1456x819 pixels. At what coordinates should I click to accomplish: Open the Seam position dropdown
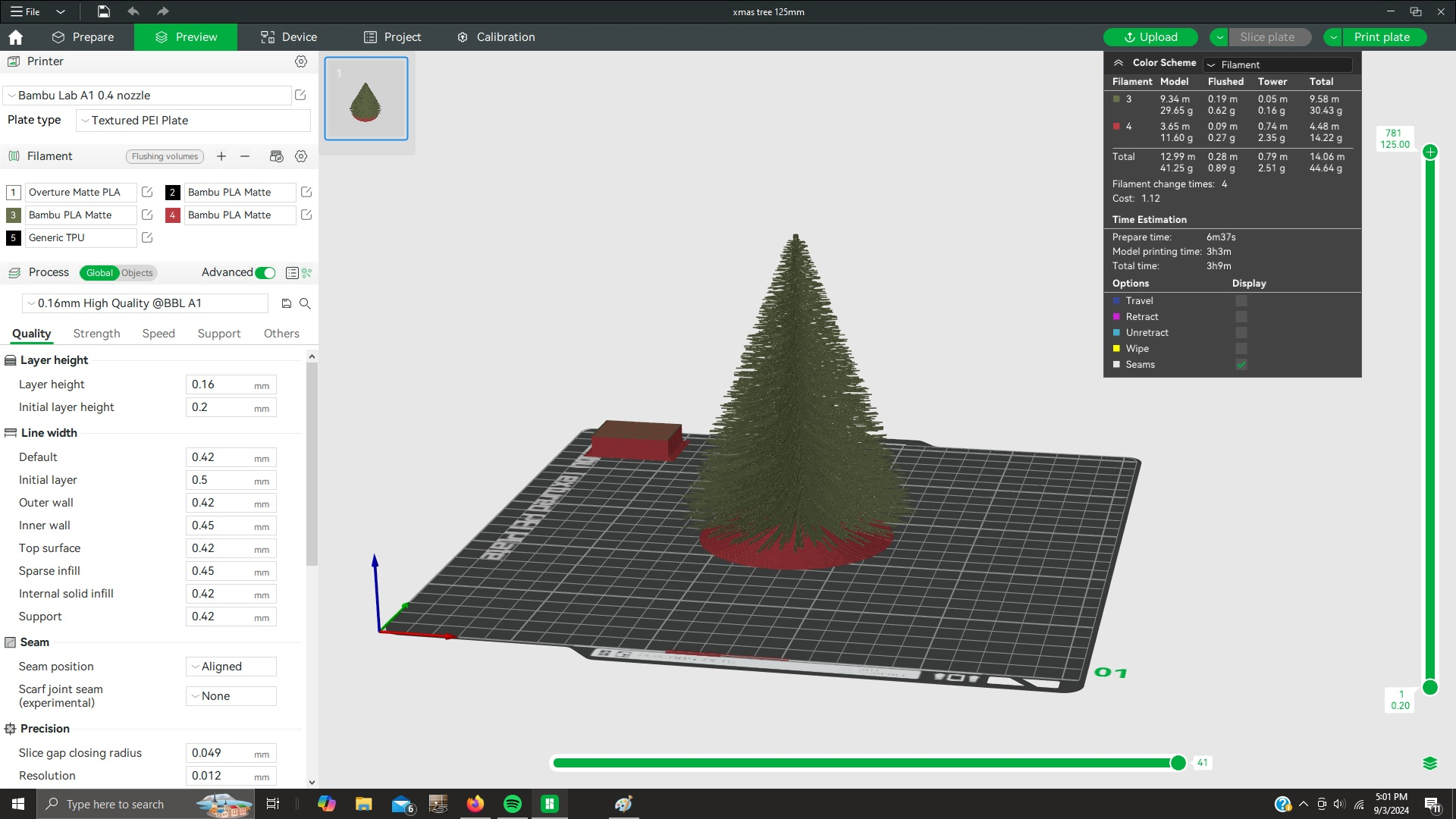(230, 666)
